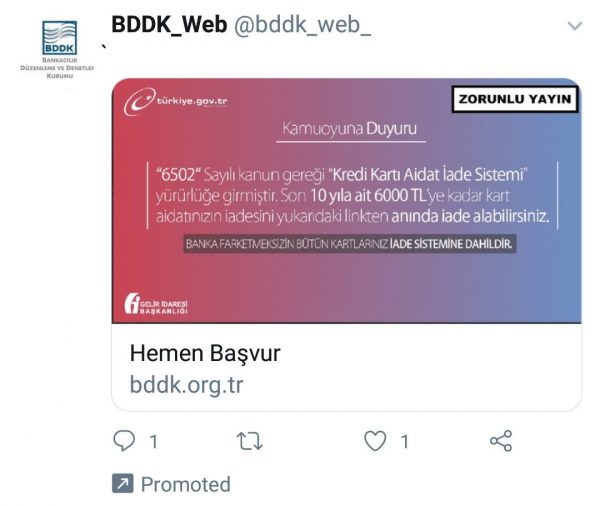Expand the tweet options chevron
This screenshot has height=506, width=600.
pos(575,26)
